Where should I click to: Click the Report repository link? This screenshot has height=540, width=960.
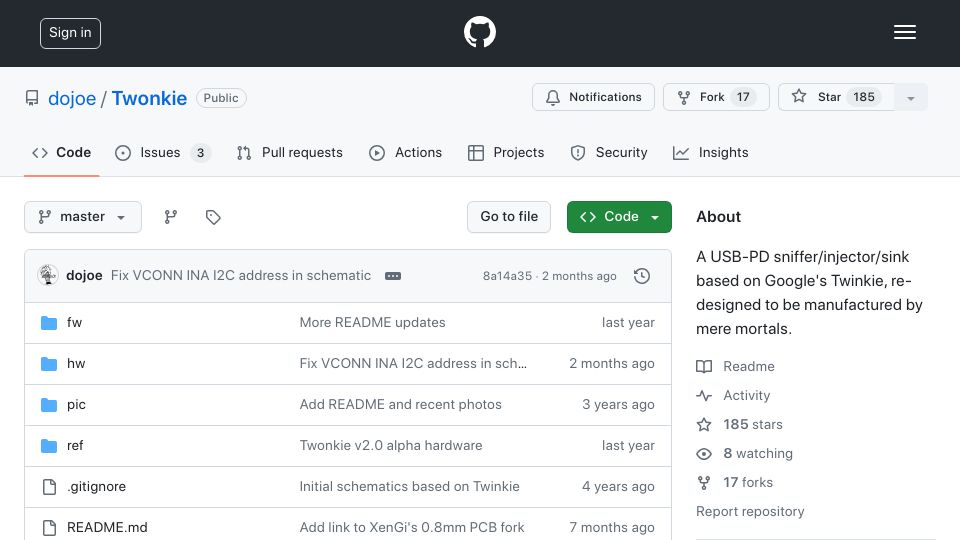[750, 512]
